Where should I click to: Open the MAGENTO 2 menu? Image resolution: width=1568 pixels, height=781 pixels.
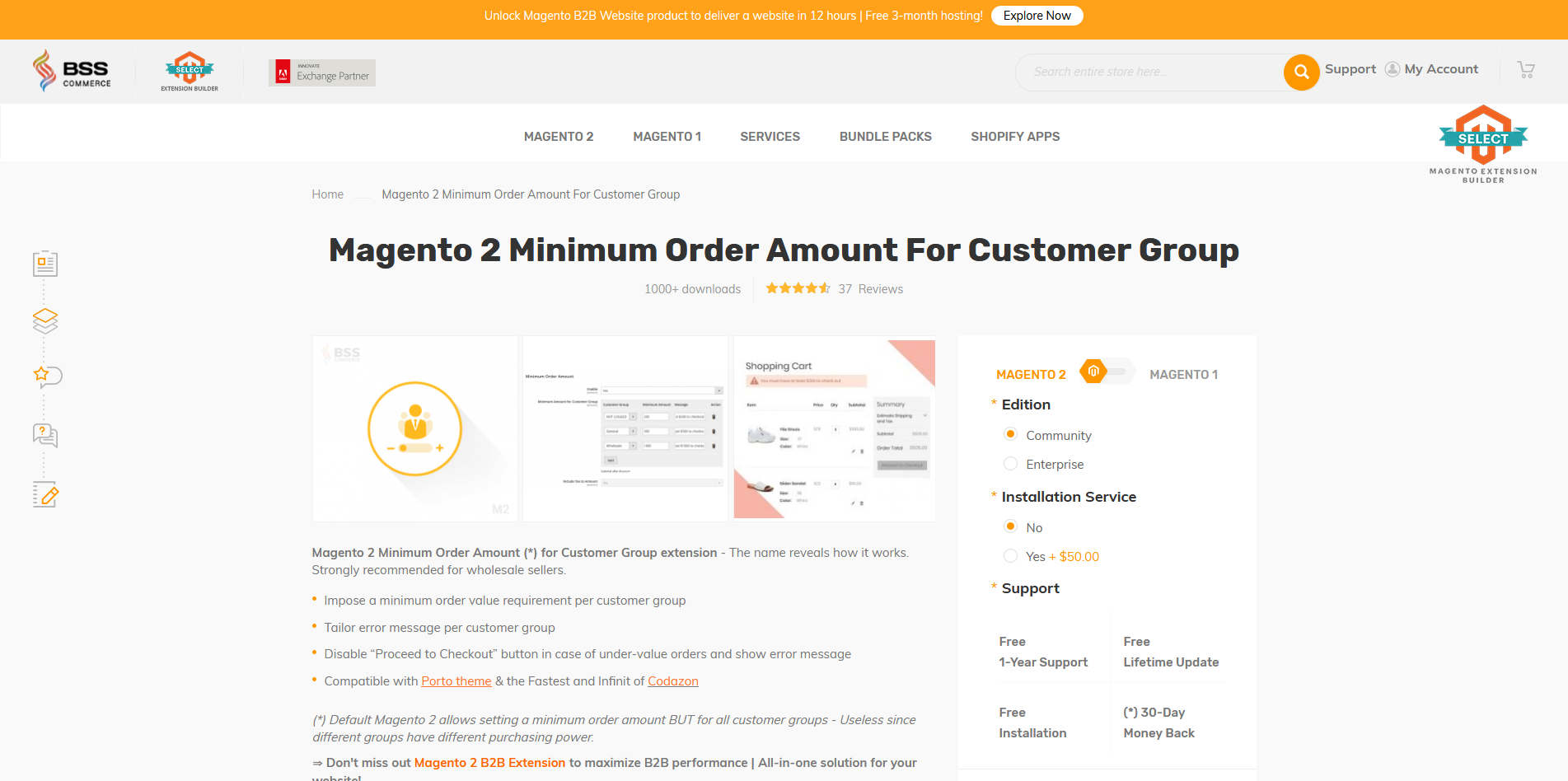[x=559, y=137]
